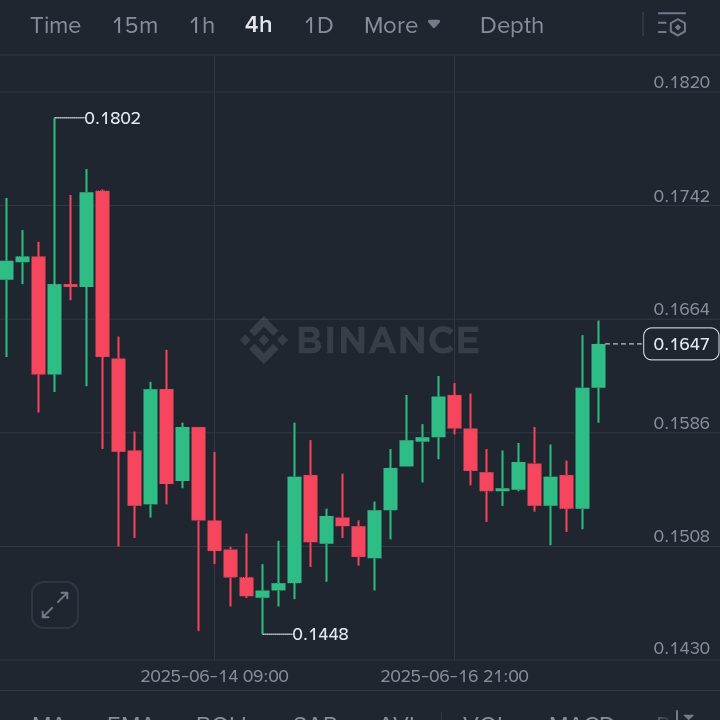
Task: Enable the SAR indicator
Action: tap(313, 715)
